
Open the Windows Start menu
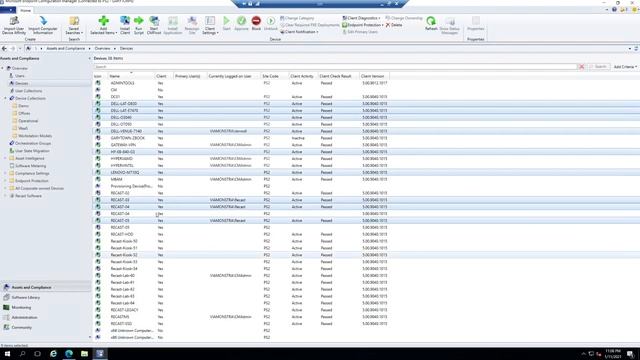(x=7, y=353)
